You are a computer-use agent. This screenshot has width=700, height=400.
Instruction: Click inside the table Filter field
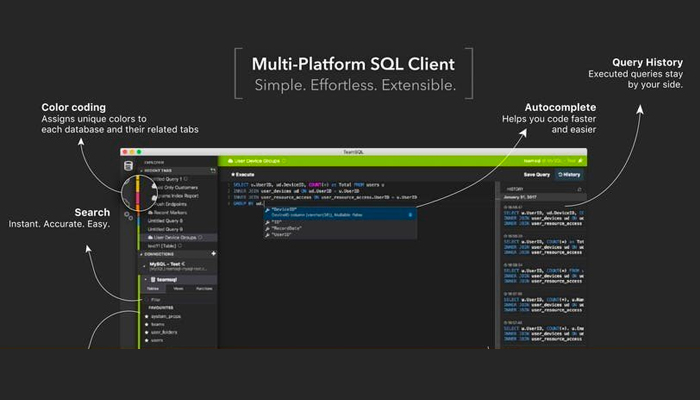(x=179, y=300)
